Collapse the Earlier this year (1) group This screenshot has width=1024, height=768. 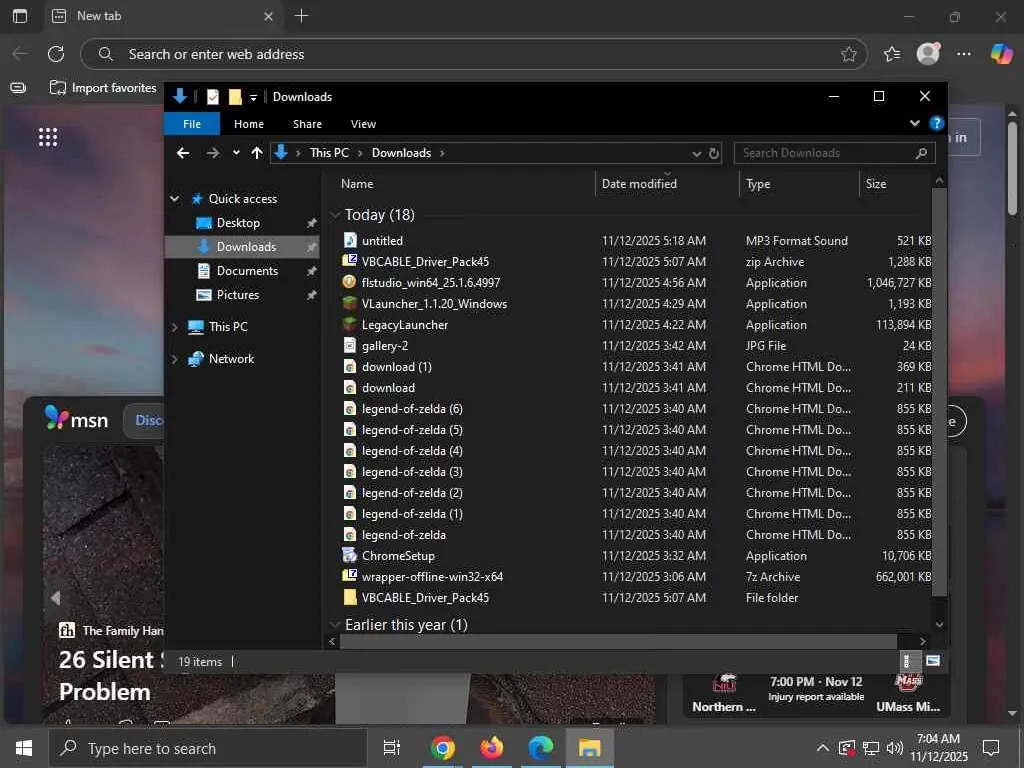point(335,625)
